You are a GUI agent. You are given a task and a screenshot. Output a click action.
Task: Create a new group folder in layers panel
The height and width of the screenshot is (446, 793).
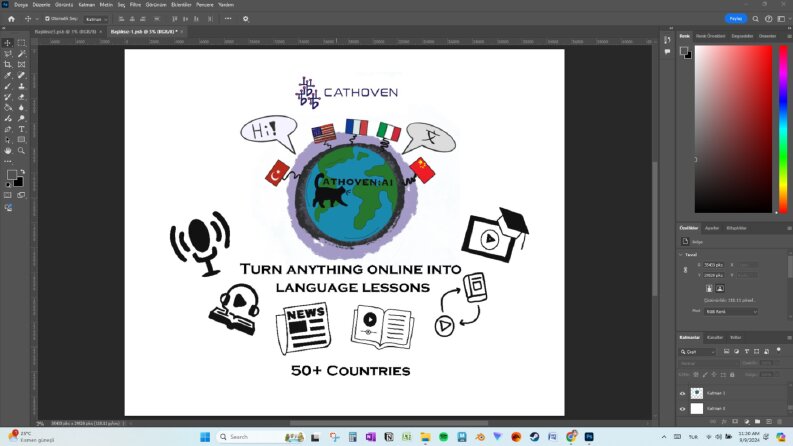click(757, 421)
